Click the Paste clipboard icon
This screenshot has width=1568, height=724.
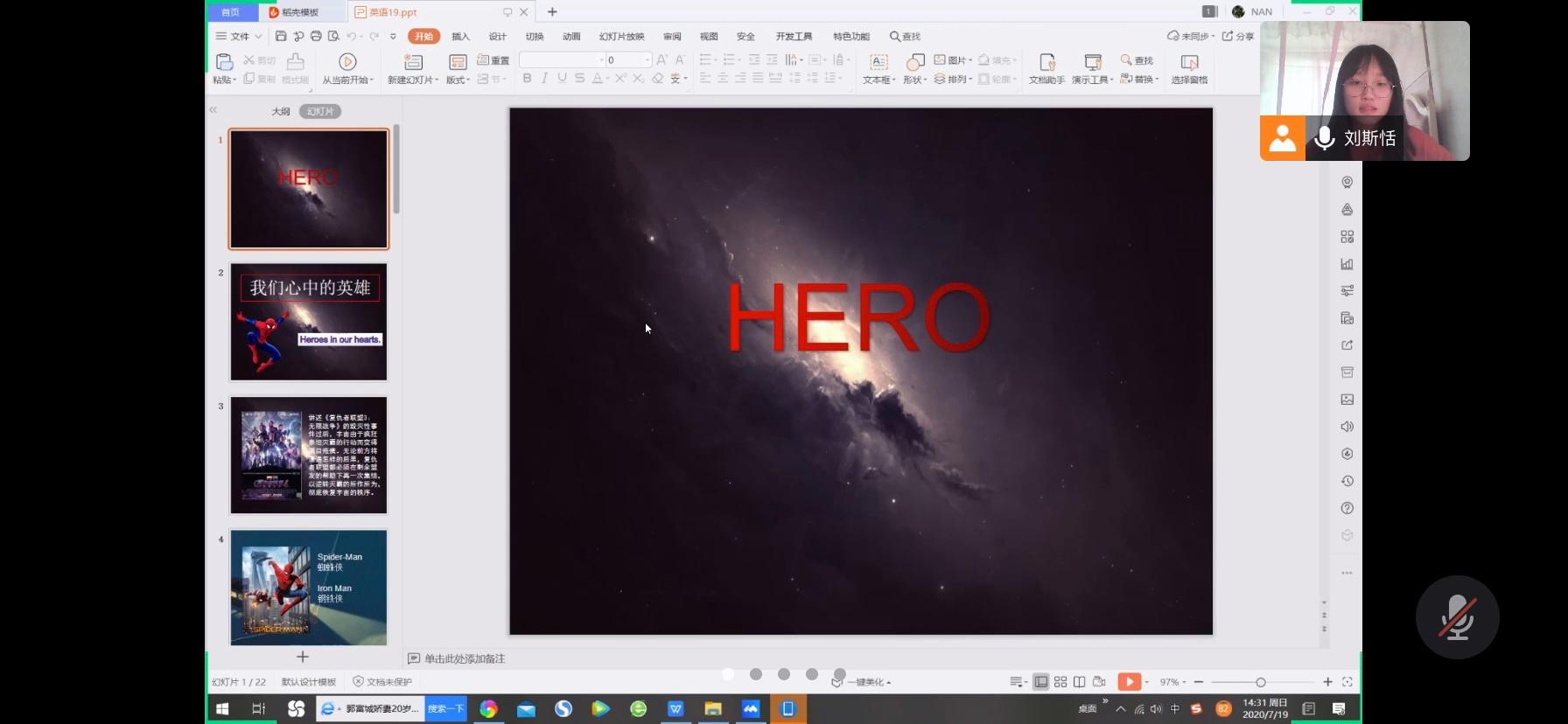[224, 61]
